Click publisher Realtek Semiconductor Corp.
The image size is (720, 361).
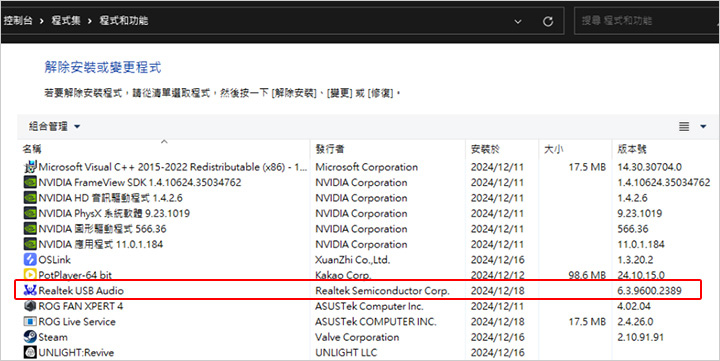(x=382, y=290)
